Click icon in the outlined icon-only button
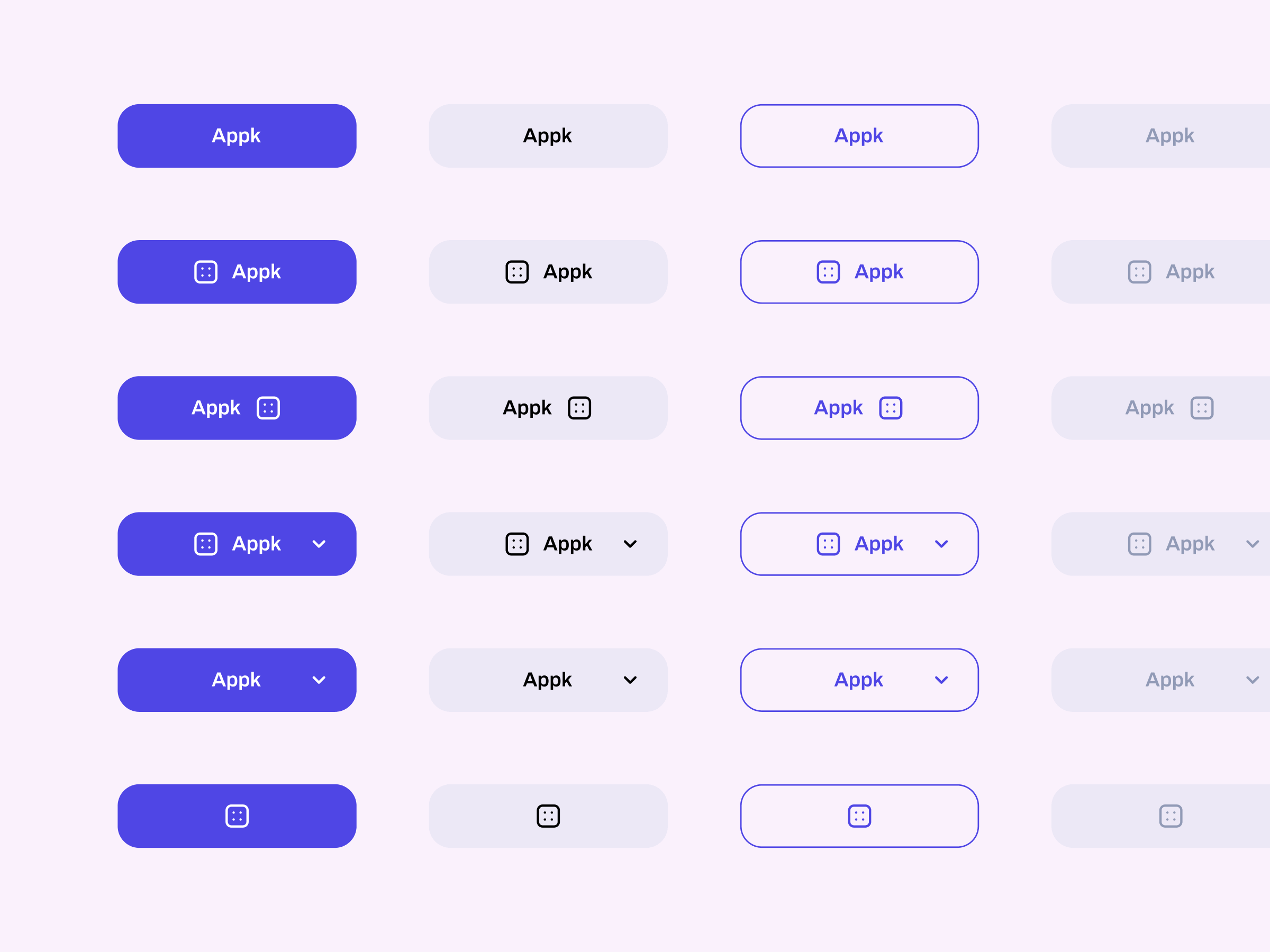The width and height of the screenshot is (1270, 952). [x=859, y=816]
